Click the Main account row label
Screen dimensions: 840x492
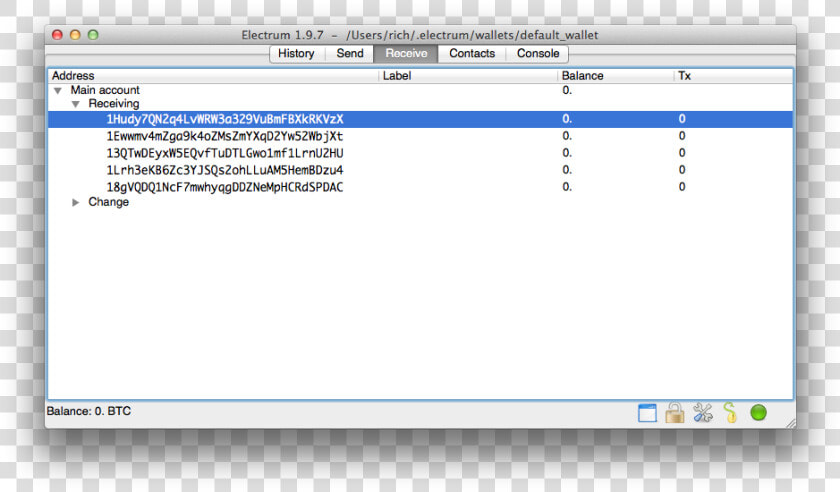point(105,90)
